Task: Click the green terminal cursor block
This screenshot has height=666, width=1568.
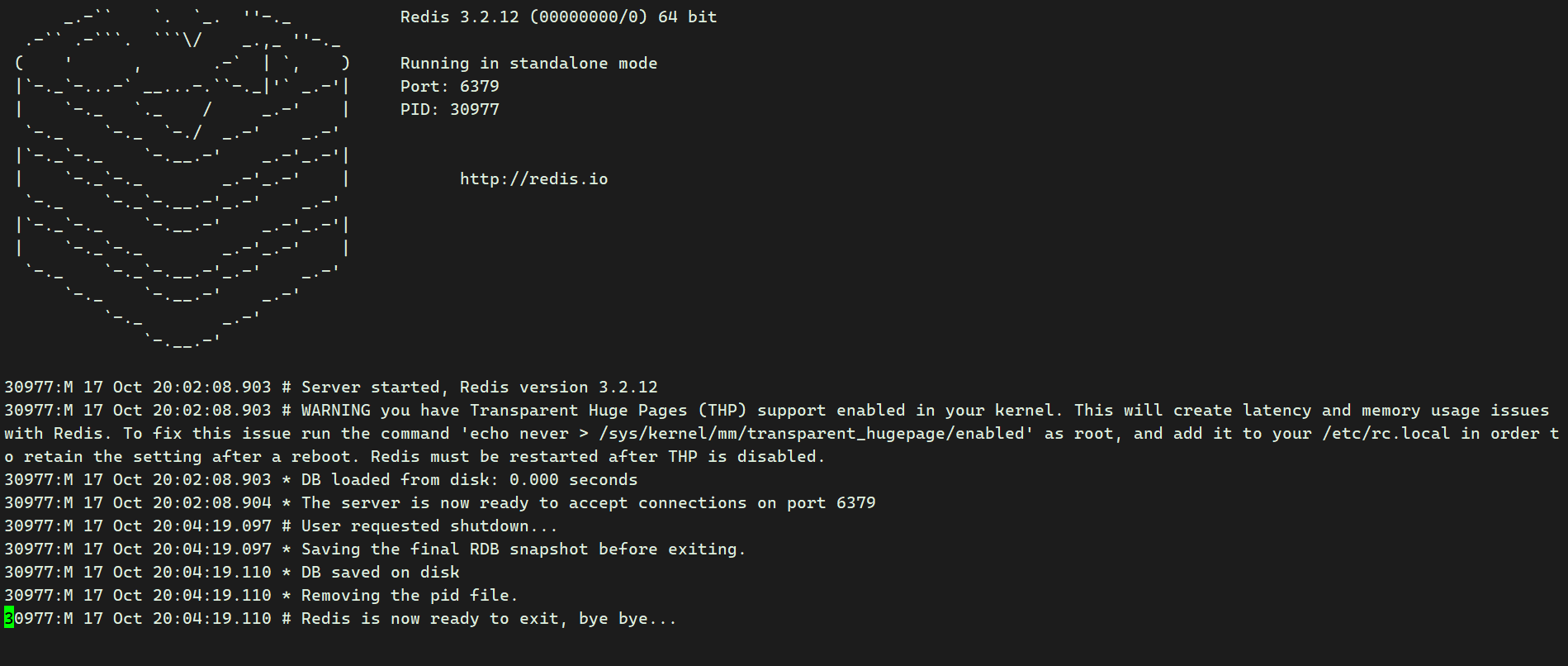Action: pos(9,618)
